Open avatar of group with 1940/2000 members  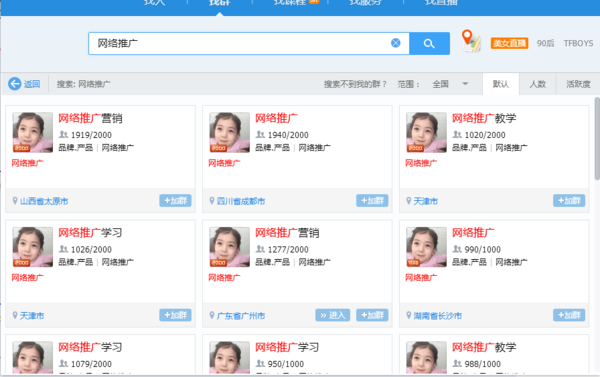tap(230, 132)
